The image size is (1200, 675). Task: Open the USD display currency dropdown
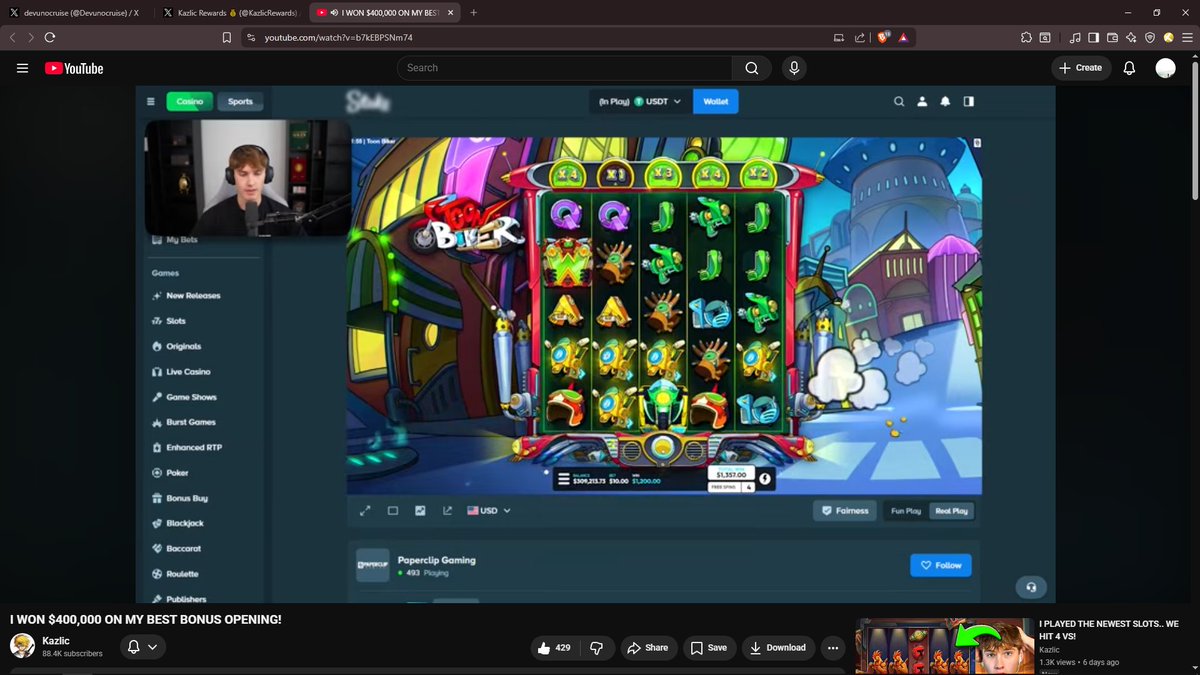[489, 510]
